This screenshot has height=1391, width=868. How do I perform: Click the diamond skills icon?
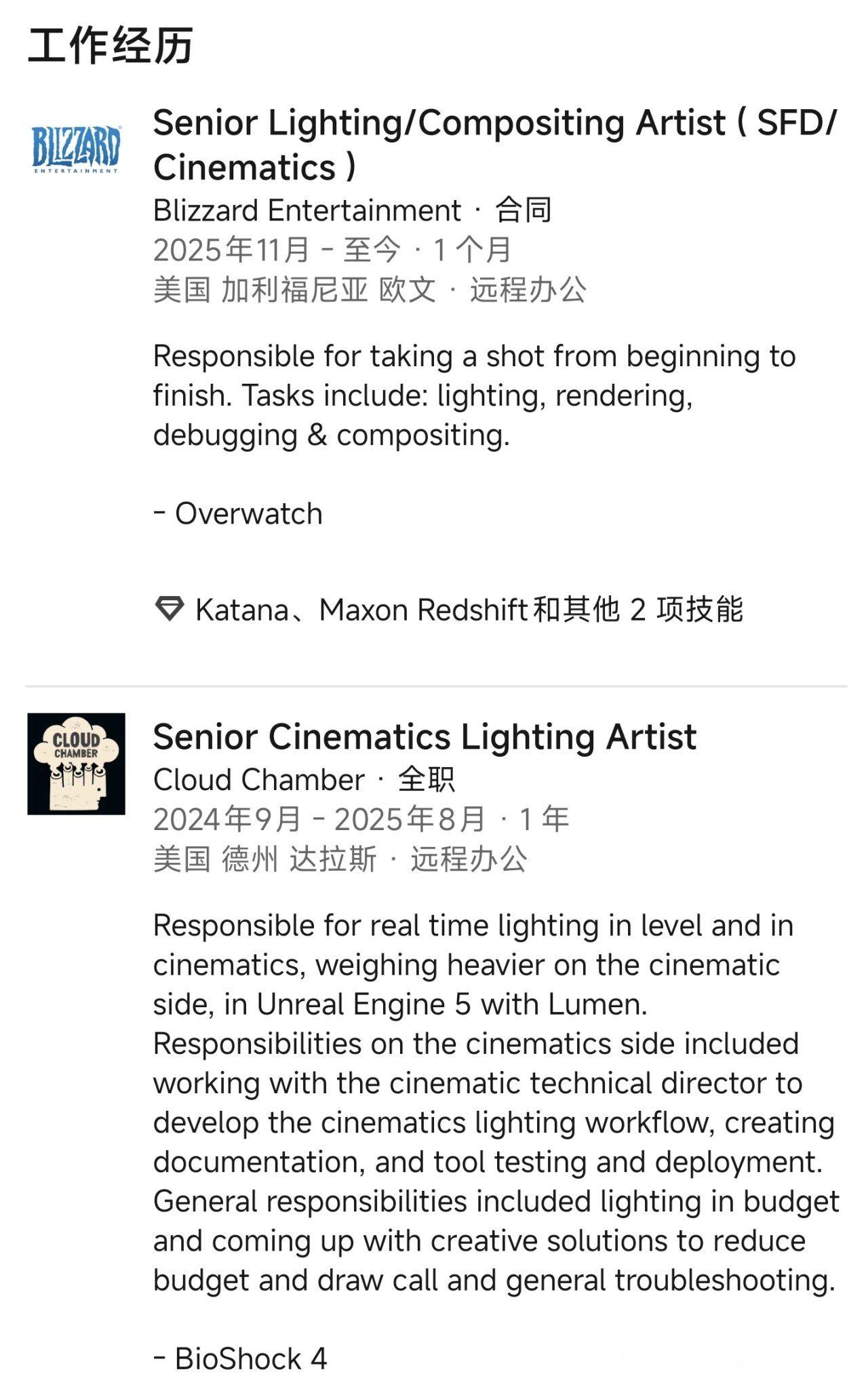coord(169,609)
